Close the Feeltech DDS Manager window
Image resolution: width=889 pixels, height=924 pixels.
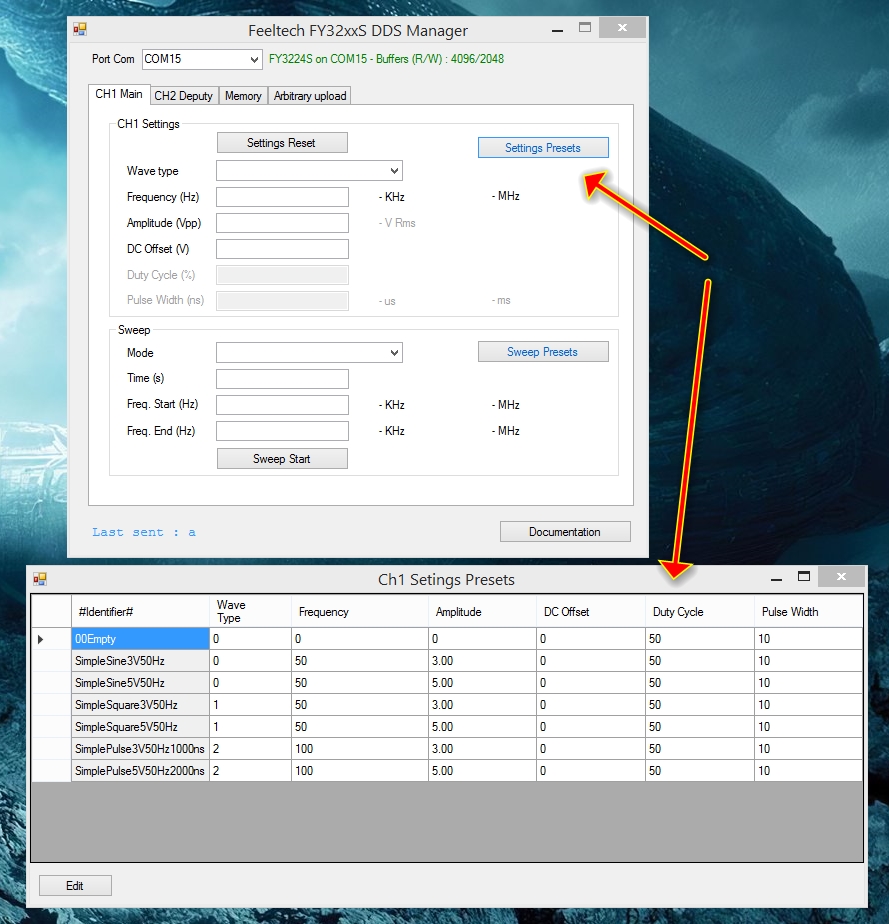622,28
